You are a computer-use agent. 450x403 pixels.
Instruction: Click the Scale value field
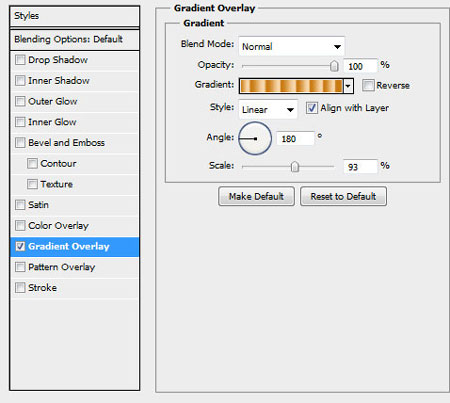360,166
